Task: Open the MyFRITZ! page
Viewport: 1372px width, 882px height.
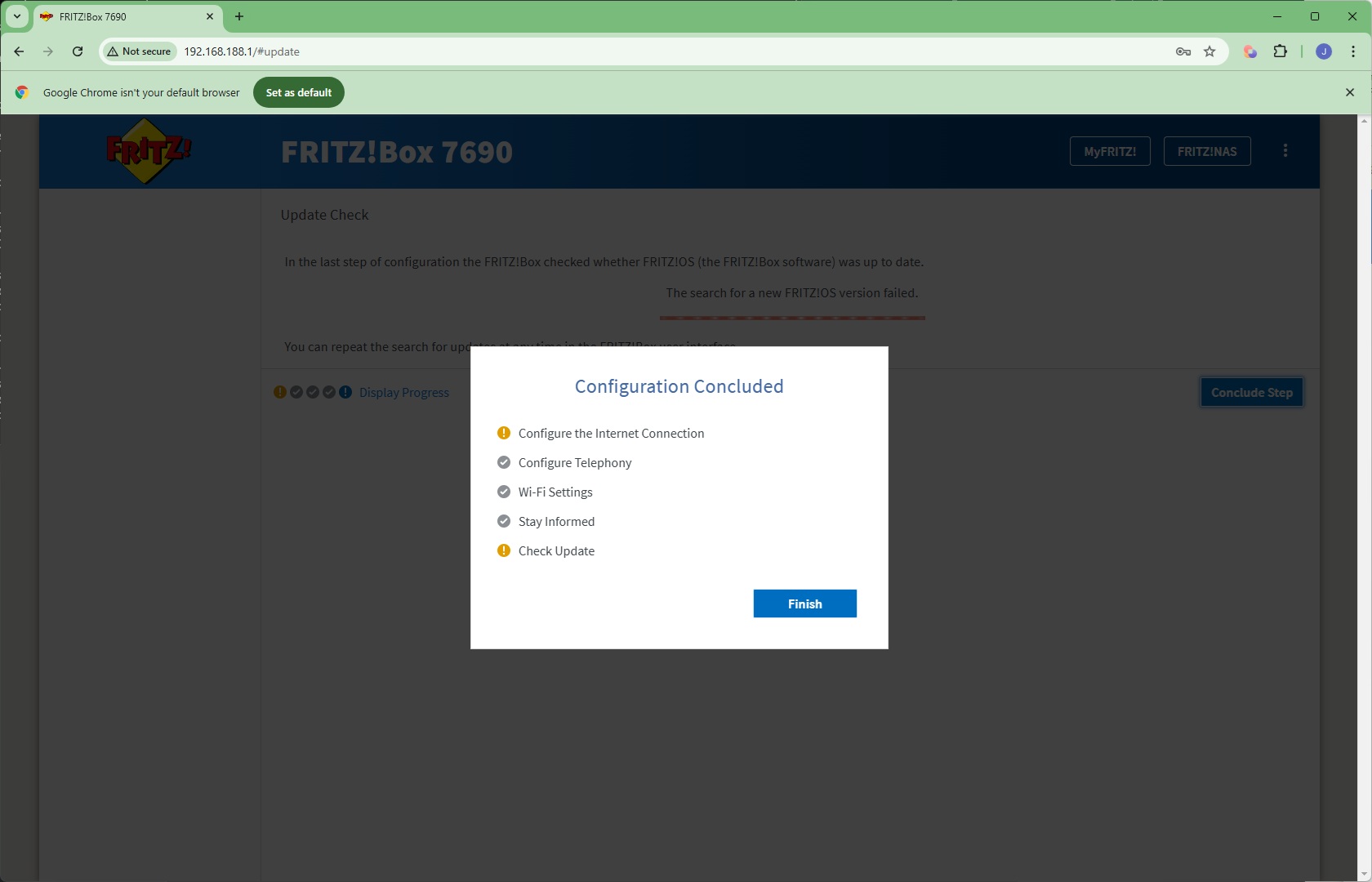Action: coord(1110,151)
